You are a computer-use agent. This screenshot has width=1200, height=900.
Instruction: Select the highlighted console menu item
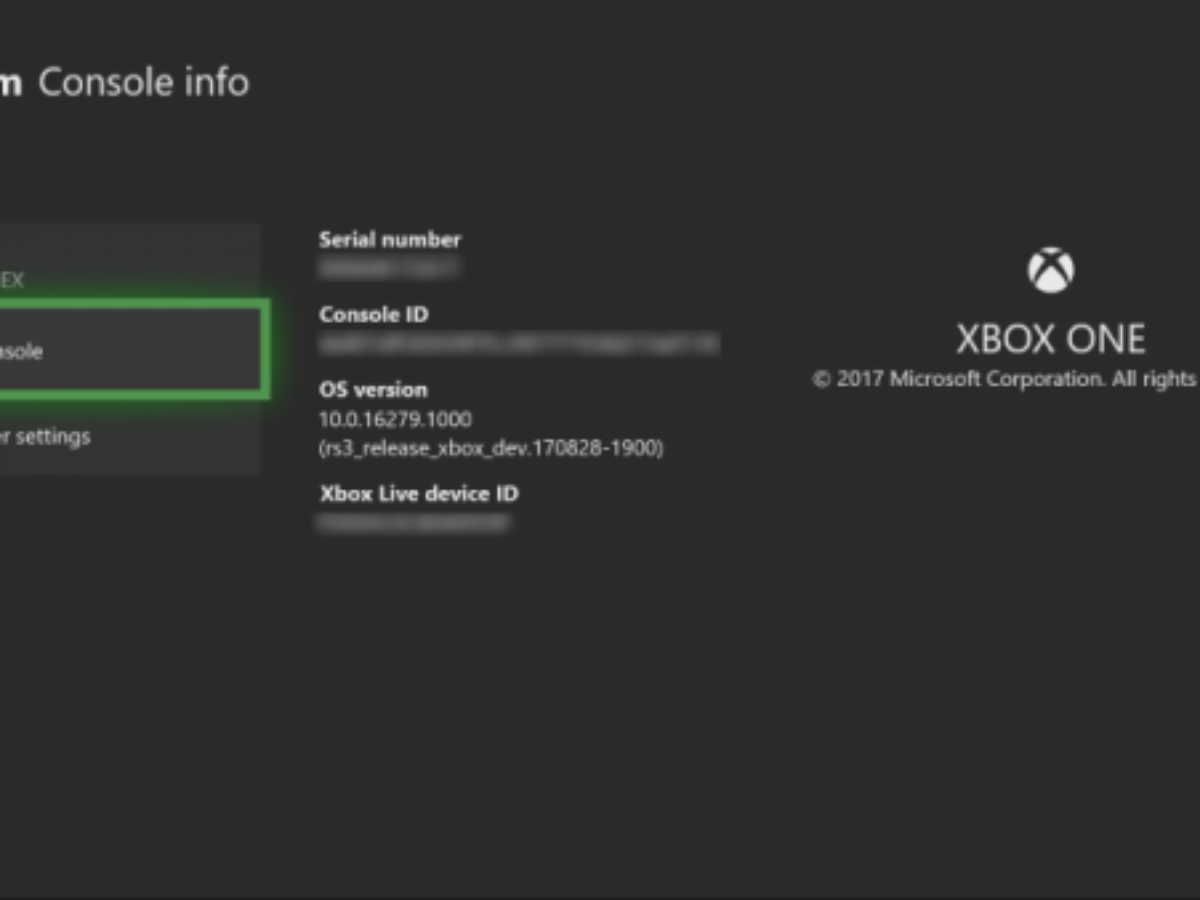[x=133, y=350]
